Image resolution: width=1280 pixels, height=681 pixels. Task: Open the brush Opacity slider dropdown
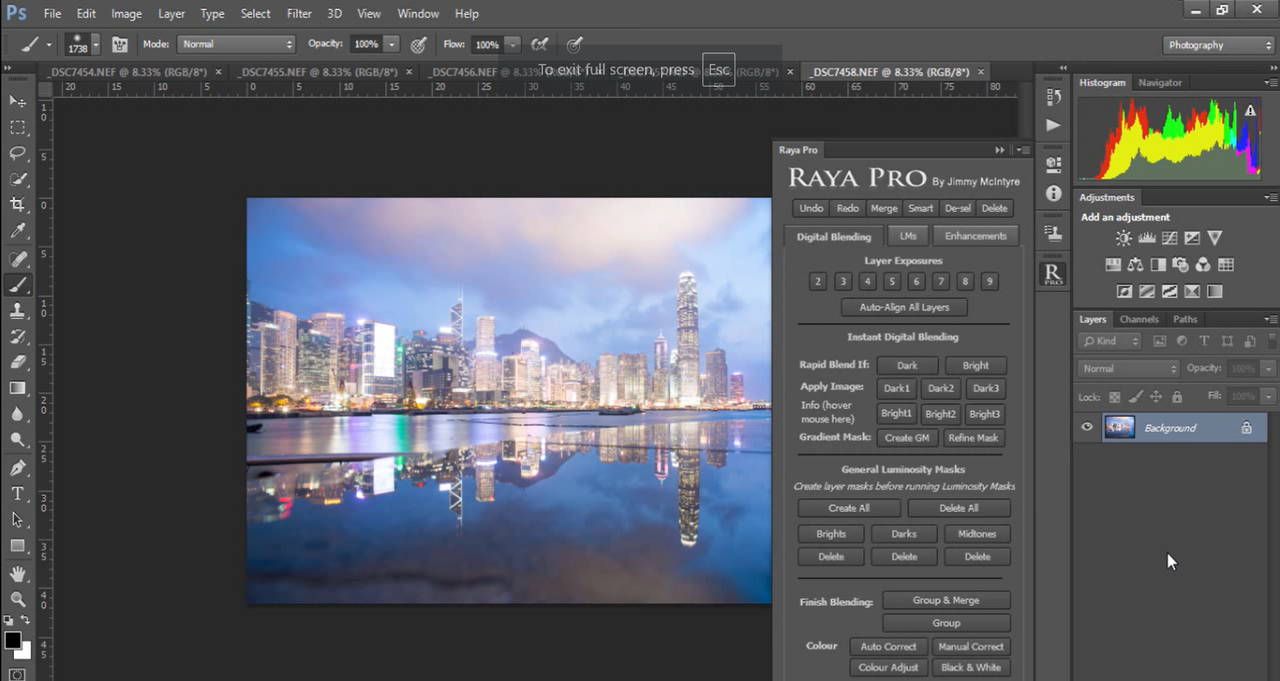[391, 44]
